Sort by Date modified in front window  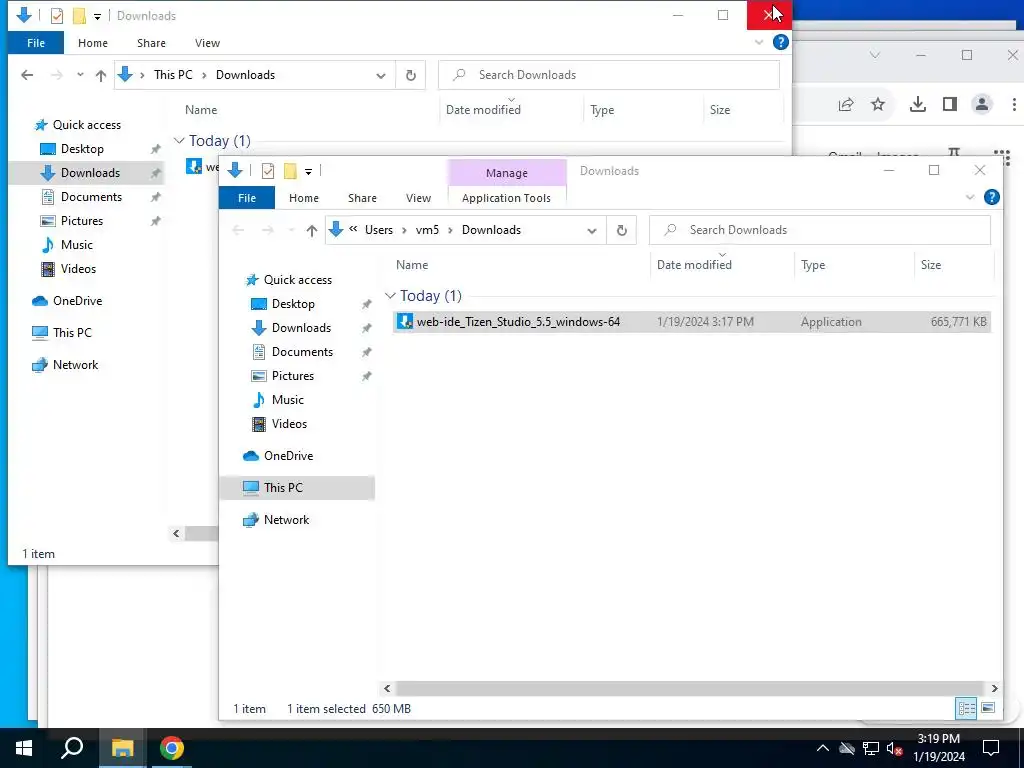pyautogui.click(x=694, y=264)
